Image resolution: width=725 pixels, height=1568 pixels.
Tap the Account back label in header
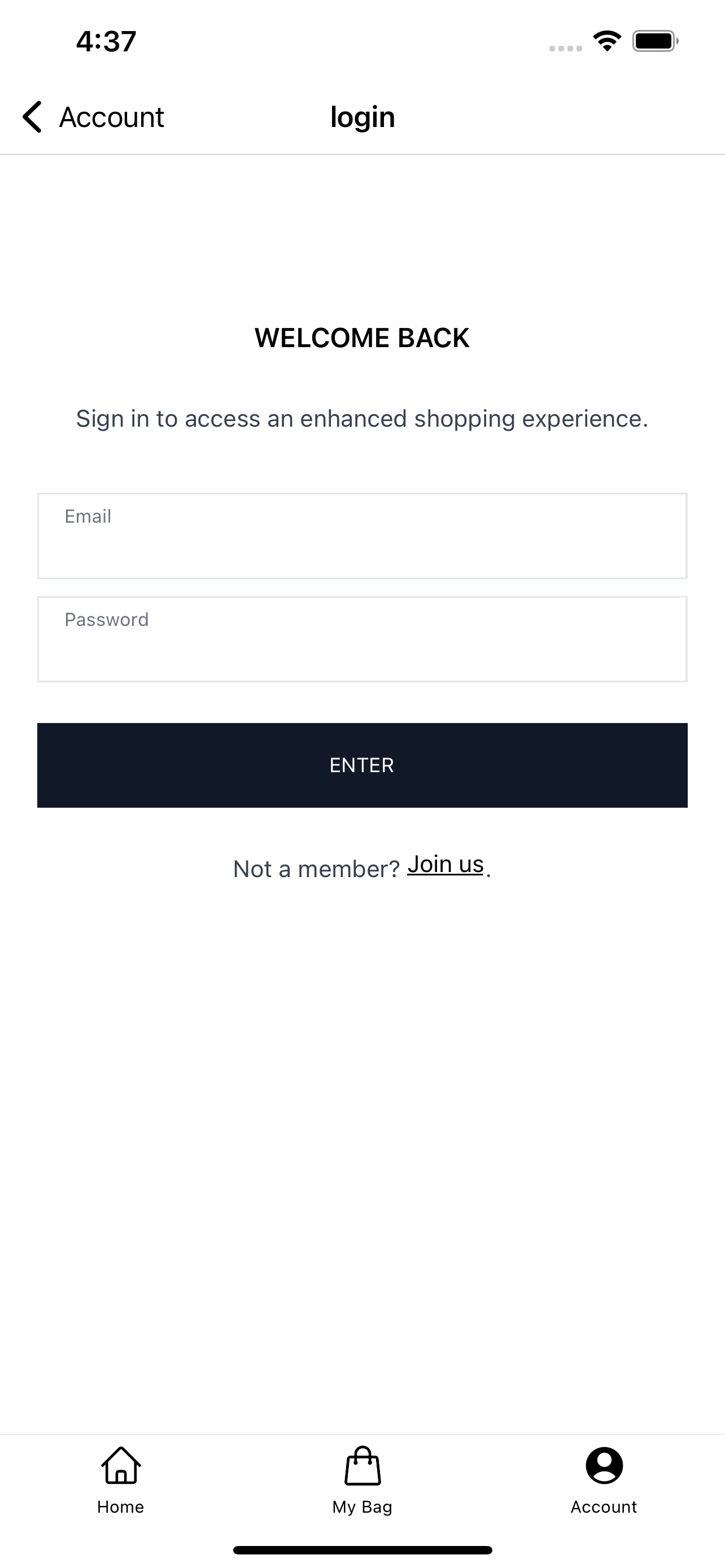(x=111, y=117)
